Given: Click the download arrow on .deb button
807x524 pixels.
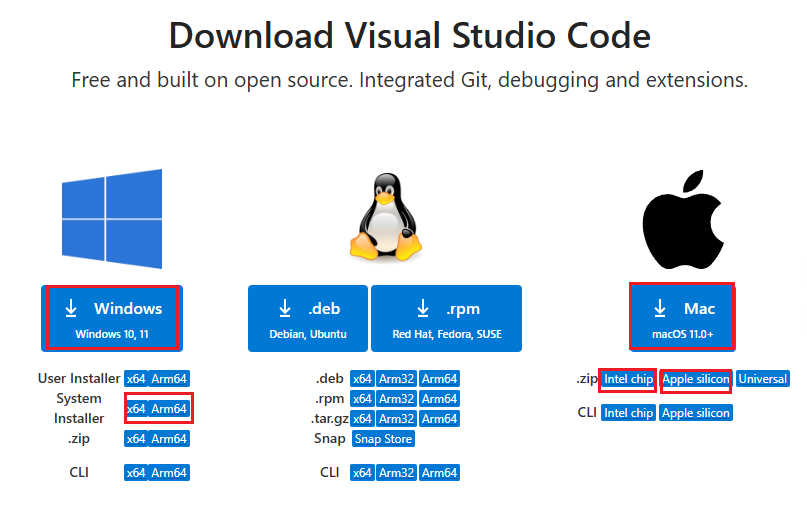Looking at the screenshot, I should [285, 308].
